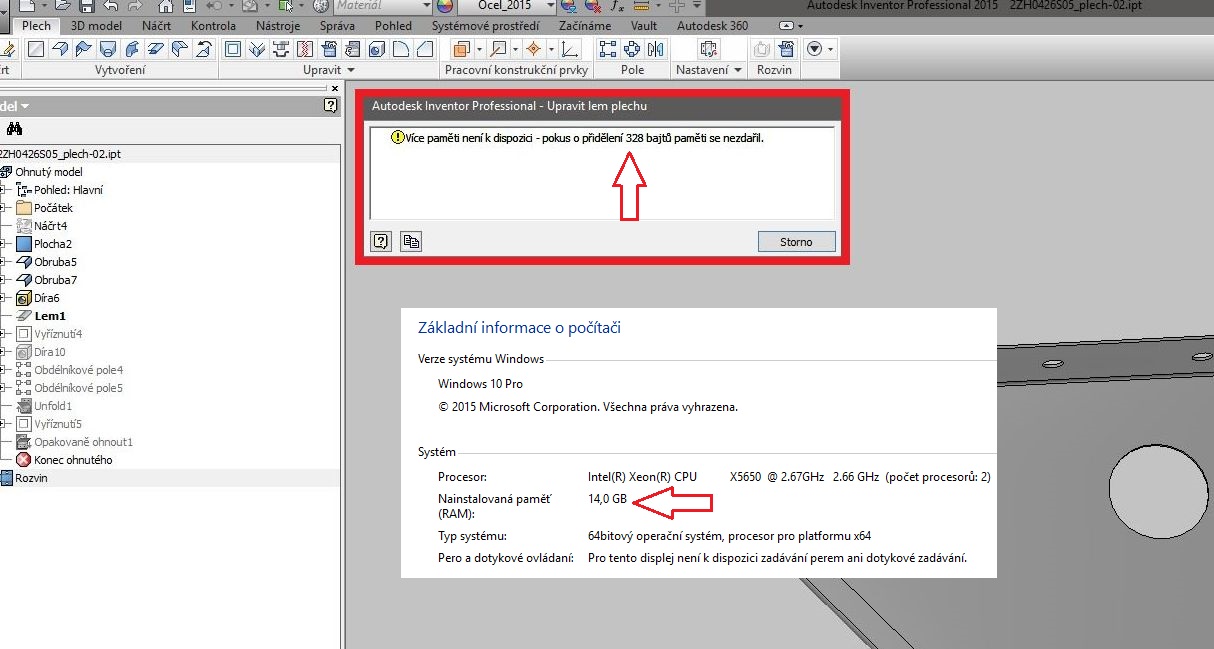Select the Circular Pattern tool in Pole
1214x649 pixels.
tap(632, 49)
